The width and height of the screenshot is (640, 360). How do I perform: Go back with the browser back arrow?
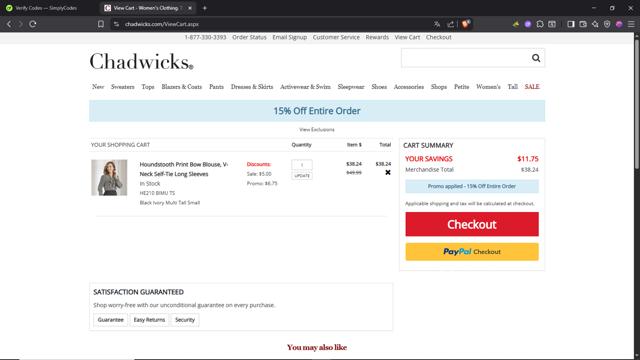(9, 24)
